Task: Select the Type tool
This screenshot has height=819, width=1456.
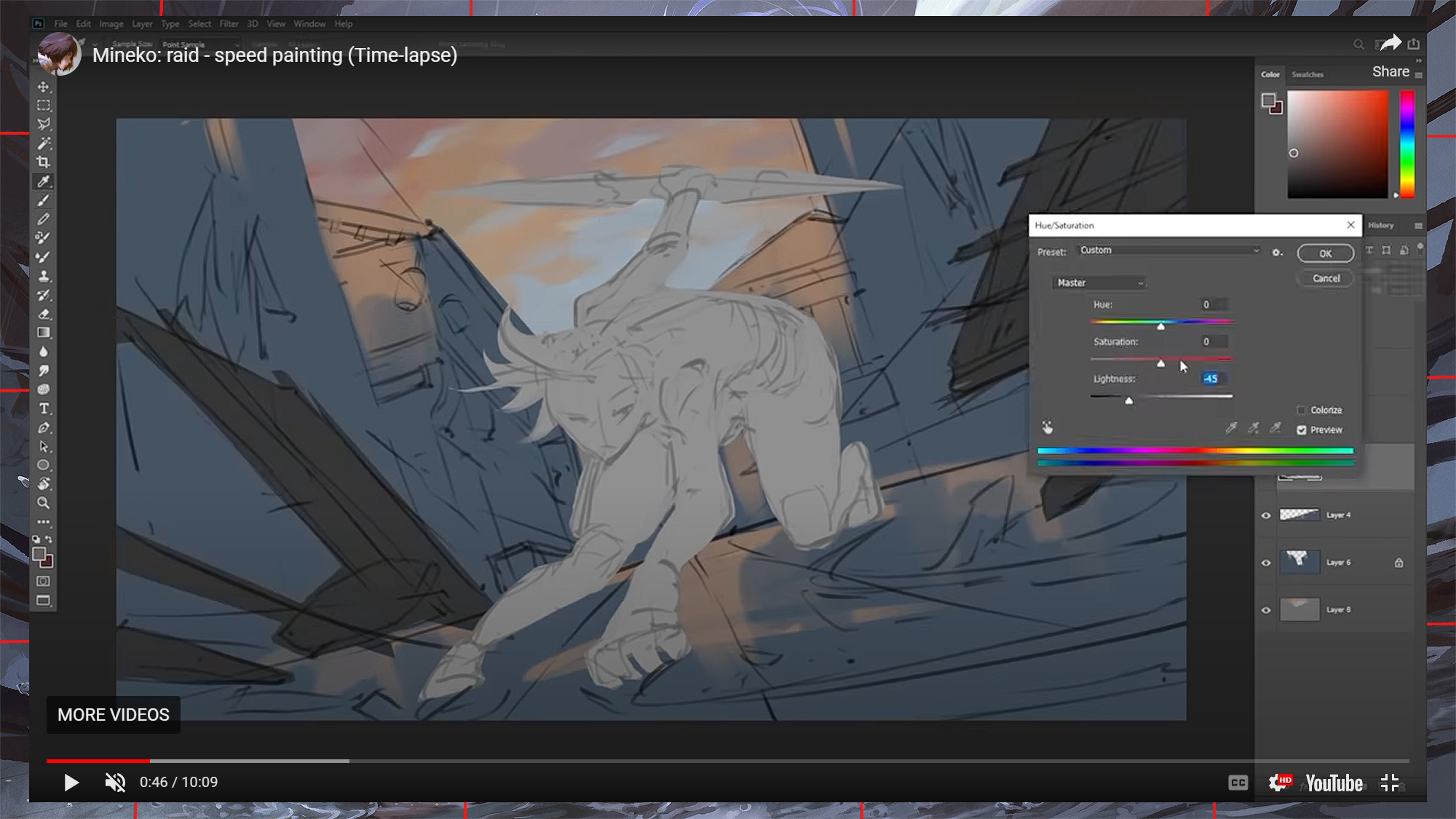Action: (x=44, y=408)
